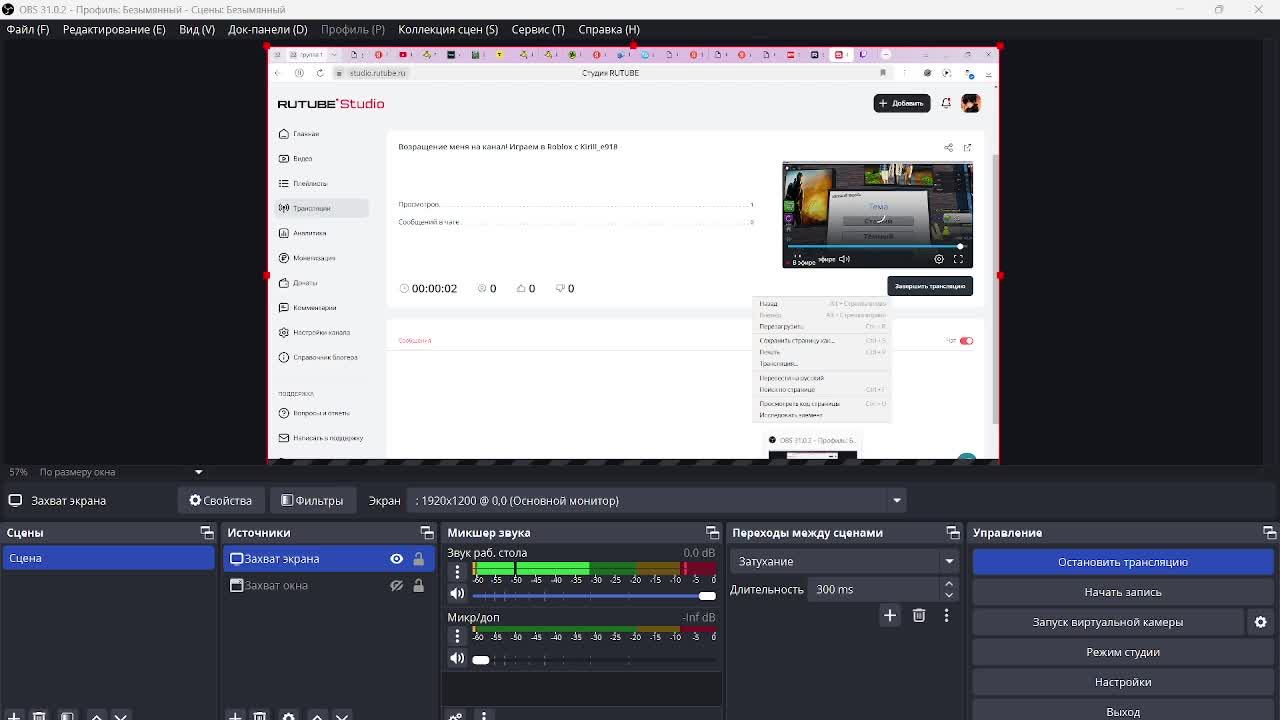Float the Управление dock panel
This screenshot has width=1280, height=720.
click(1269, 533)
